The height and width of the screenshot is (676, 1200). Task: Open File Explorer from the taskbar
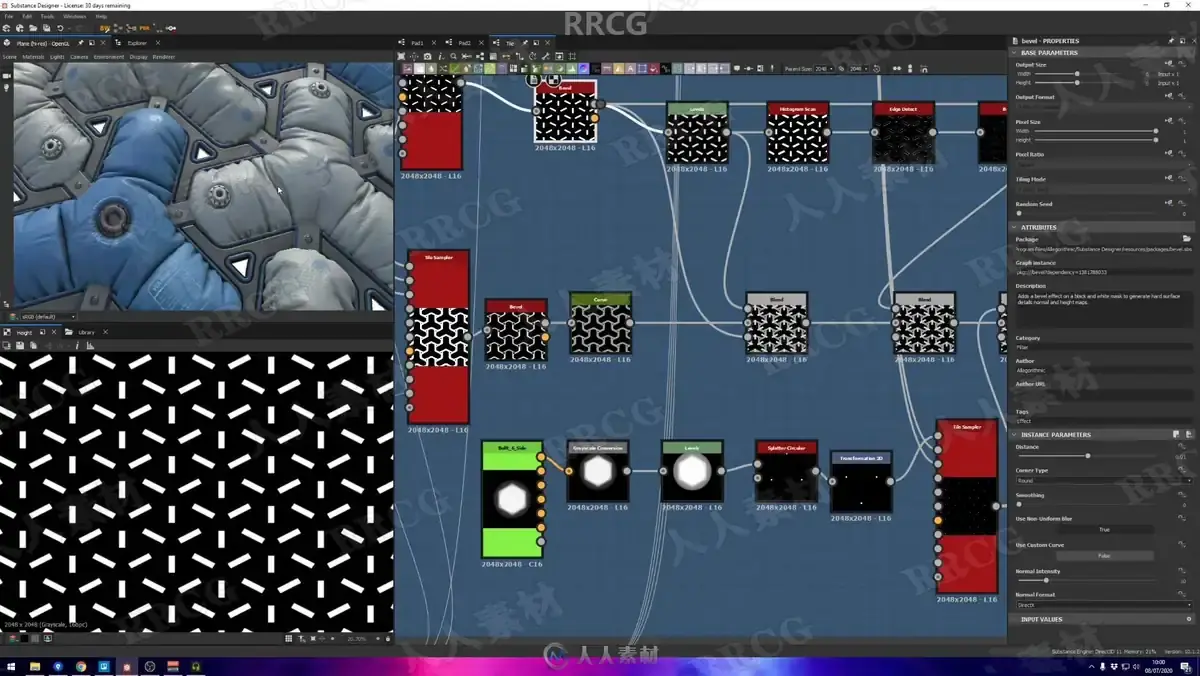(35, 666)
